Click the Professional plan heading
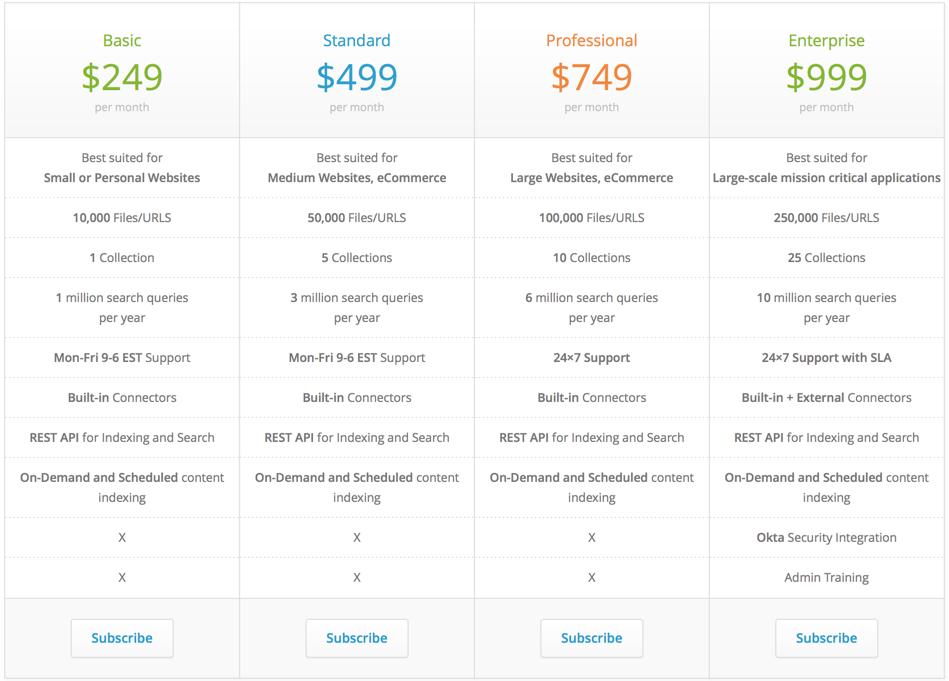This screenshot has width=949, height=681. pyautogui.click(x=592, y=41)
